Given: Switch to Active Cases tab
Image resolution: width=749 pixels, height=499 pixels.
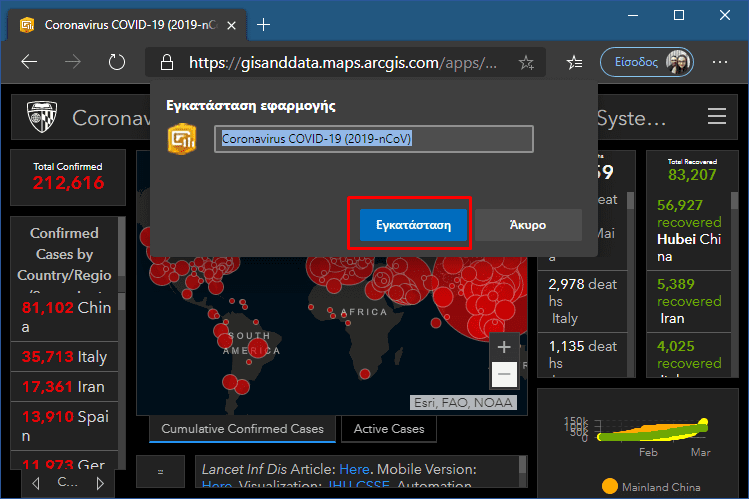Looking at the screenshot, I should click(x=389, y=429).
